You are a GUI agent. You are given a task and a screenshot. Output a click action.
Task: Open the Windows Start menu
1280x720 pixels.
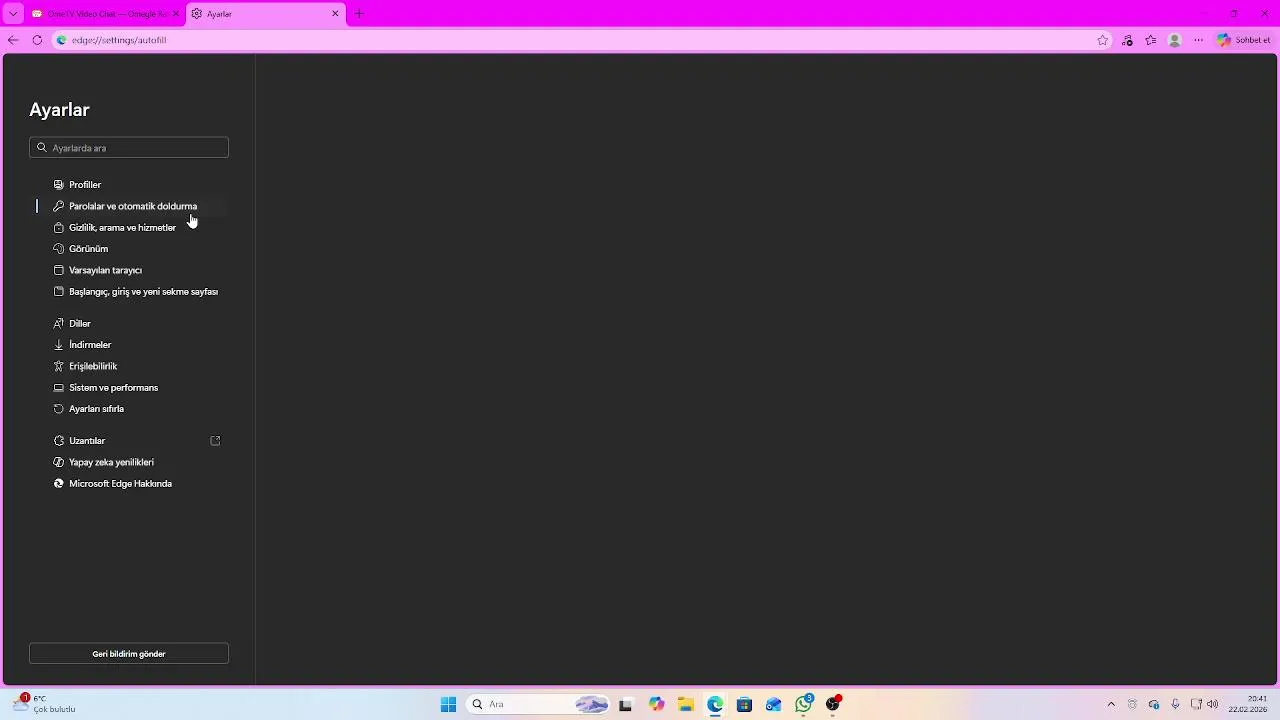pyautogui.click(x=448, y=705)
